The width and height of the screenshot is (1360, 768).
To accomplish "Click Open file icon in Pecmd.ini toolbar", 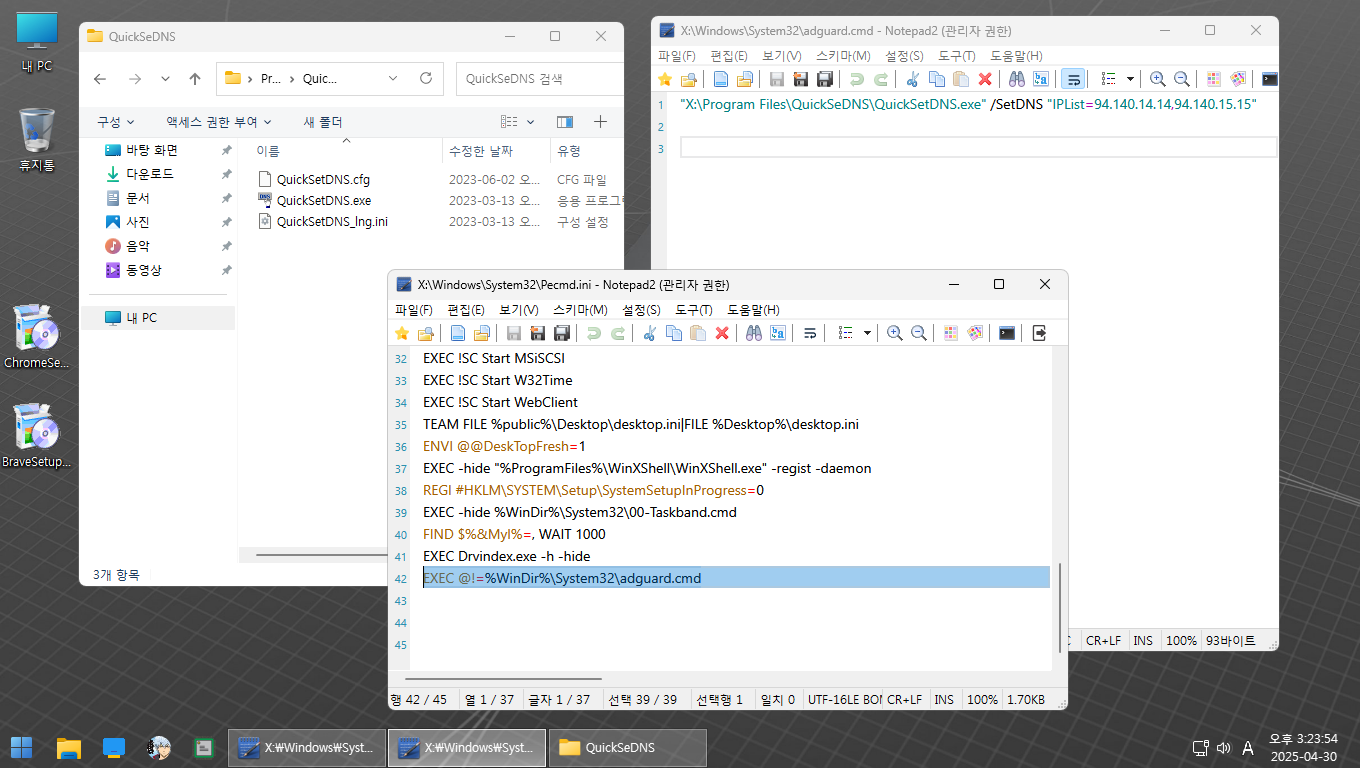I will [482, 333].
